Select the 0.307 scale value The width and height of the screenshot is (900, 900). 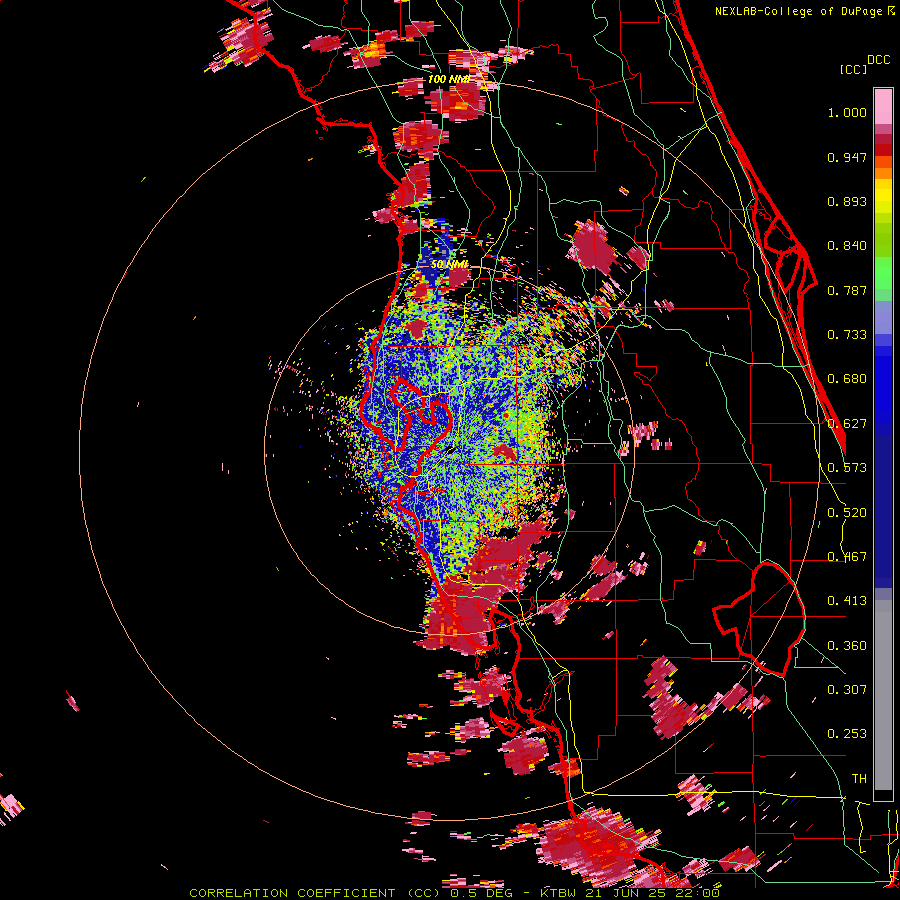point(847,690)
